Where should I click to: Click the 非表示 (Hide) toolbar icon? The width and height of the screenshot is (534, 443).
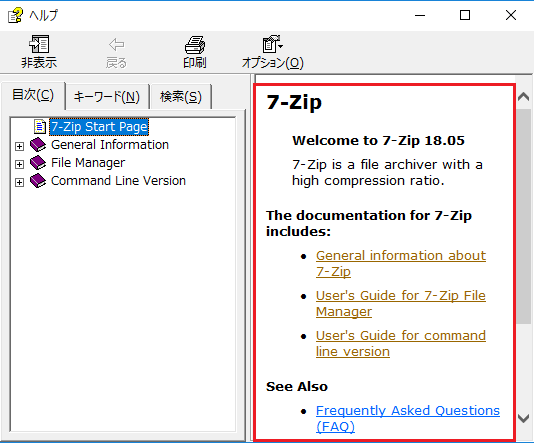click(x=39, y=44)
